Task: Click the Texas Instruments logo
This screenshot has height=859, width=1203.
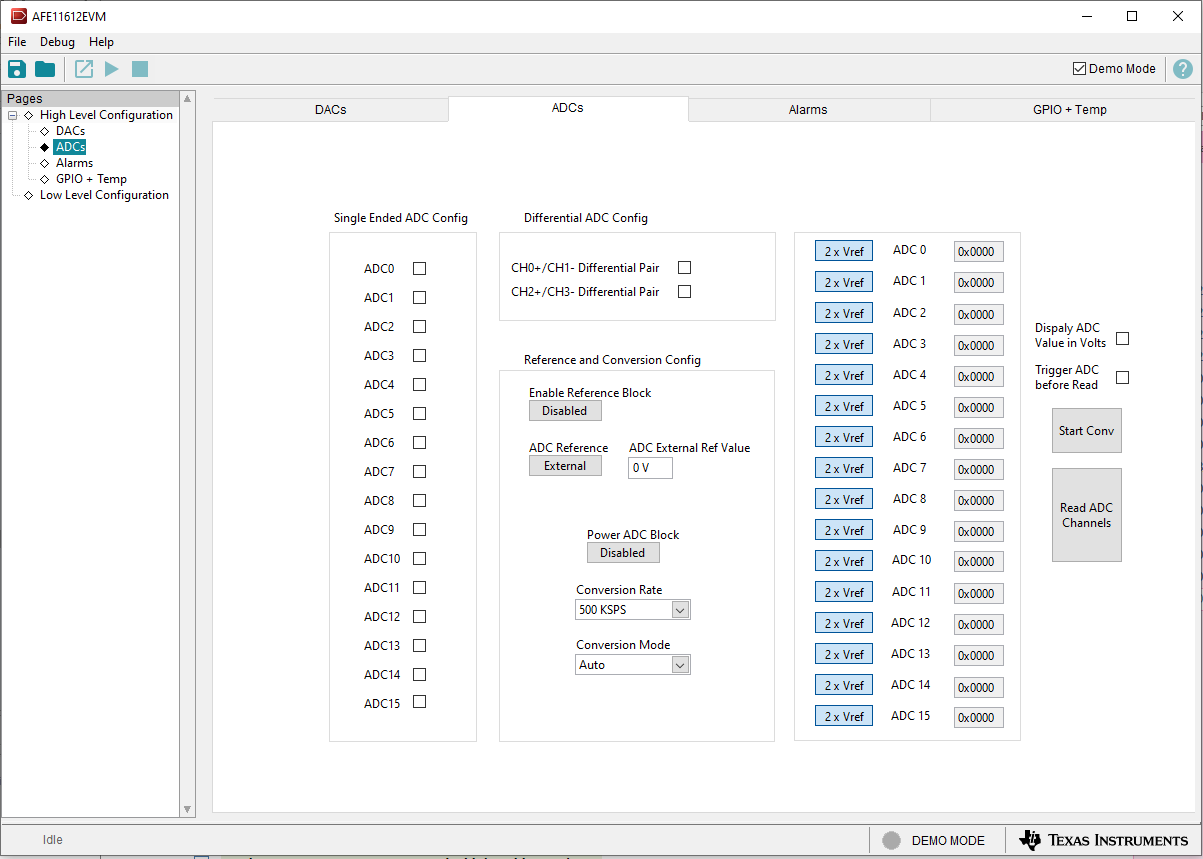Action: click(1104, 840)
